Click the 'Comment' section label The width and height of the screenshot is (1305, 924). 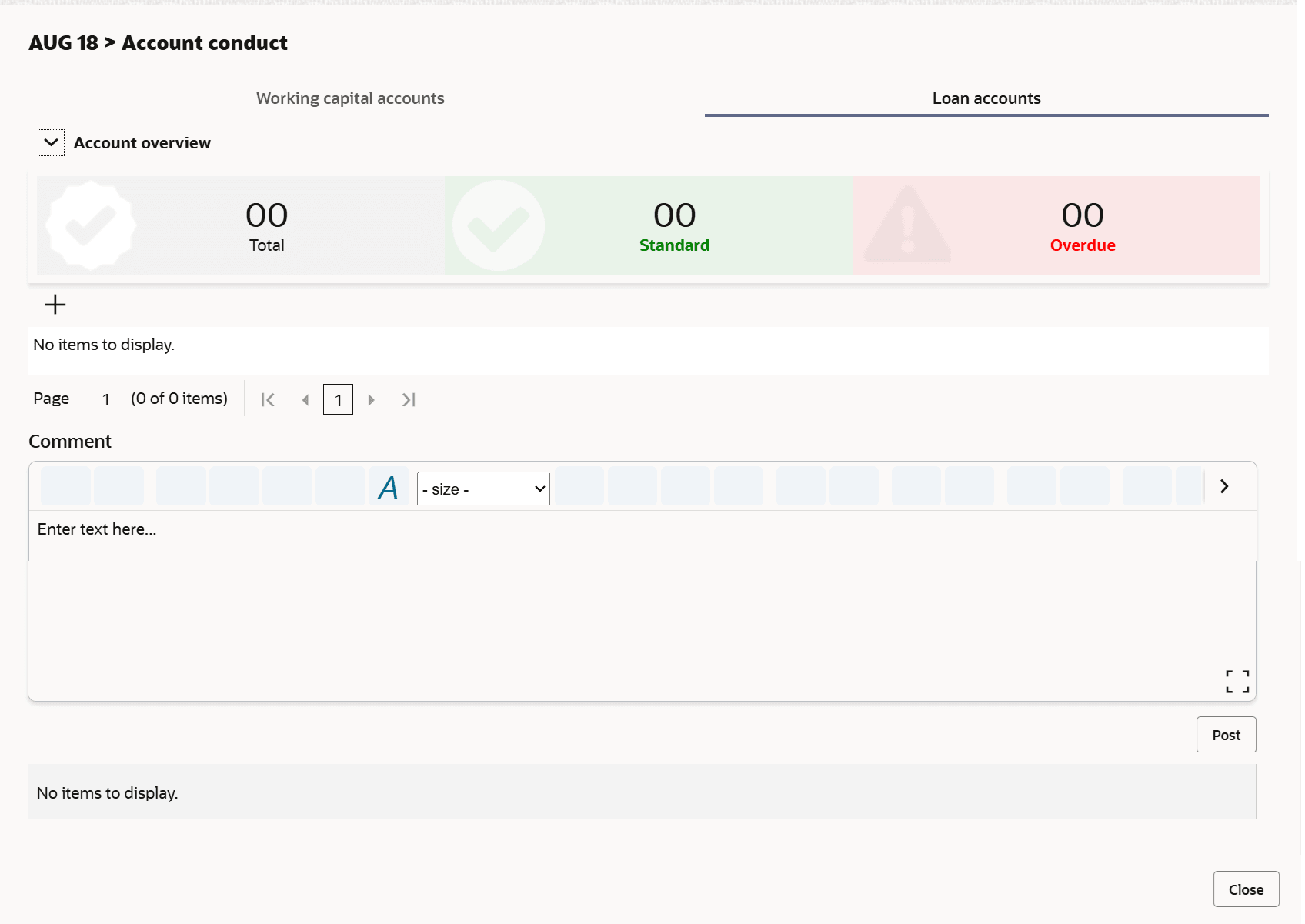pyautogui.click(x=70, y=442)
